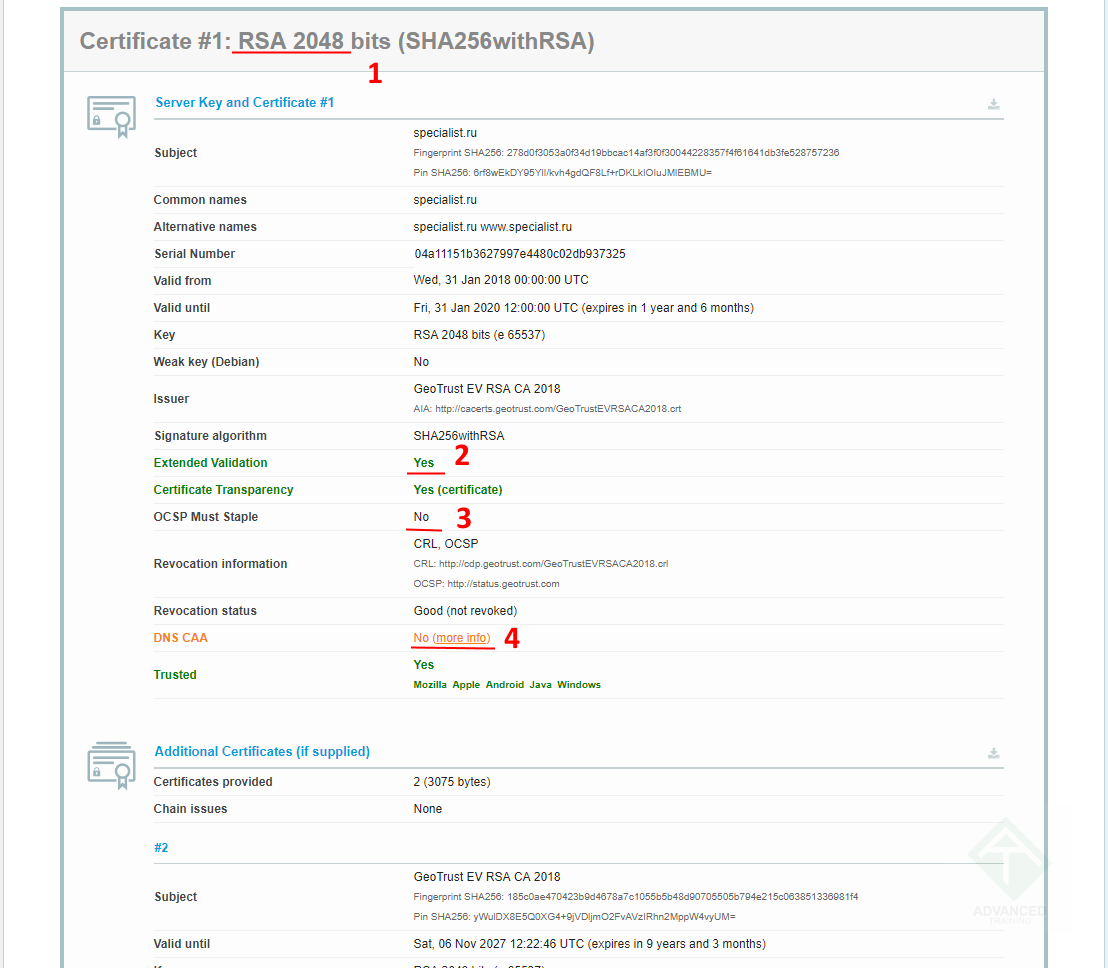Click the 'Additional Certificates (if supplied)' heading

tap(262, 751)
